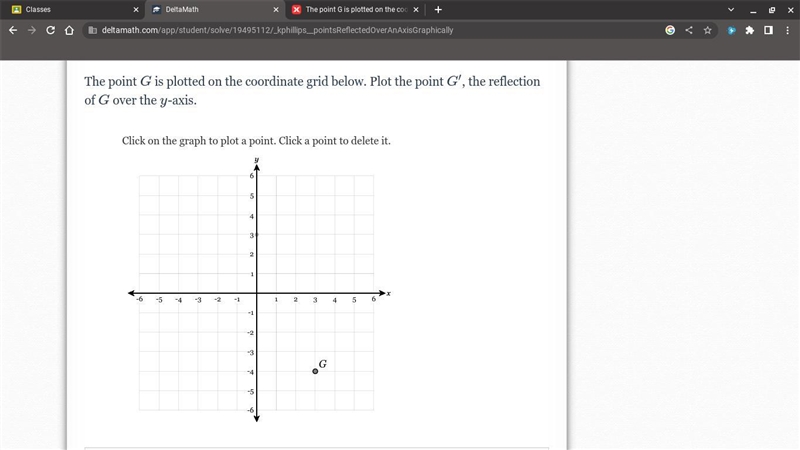Viewport: 800px width, 450px height.
Task: Select the DeltaMath tab
Action: tap(215, 9)
